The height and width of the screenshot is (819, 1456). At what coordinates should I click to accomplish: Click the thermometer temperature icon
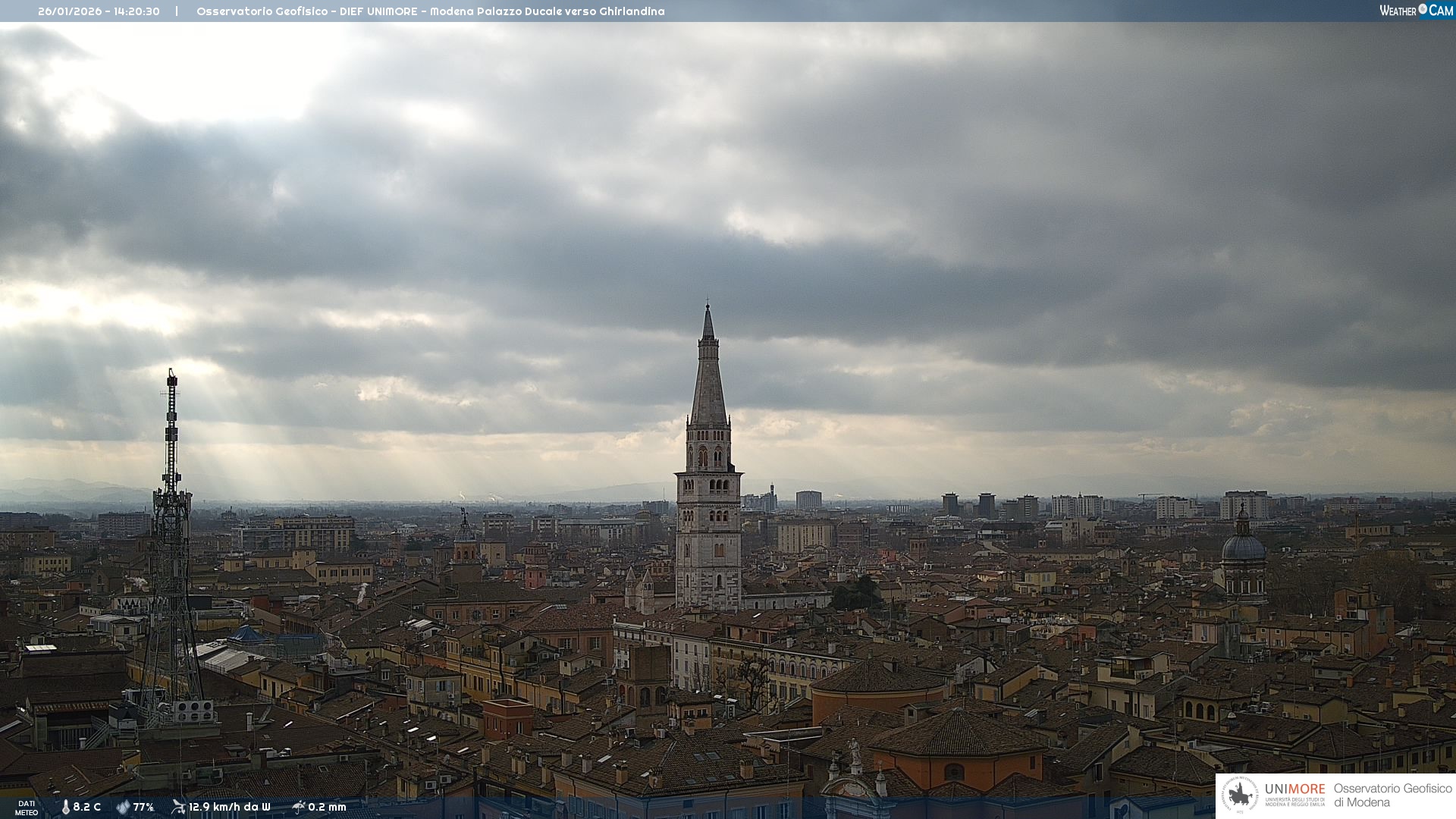click(x=65, y=808)
